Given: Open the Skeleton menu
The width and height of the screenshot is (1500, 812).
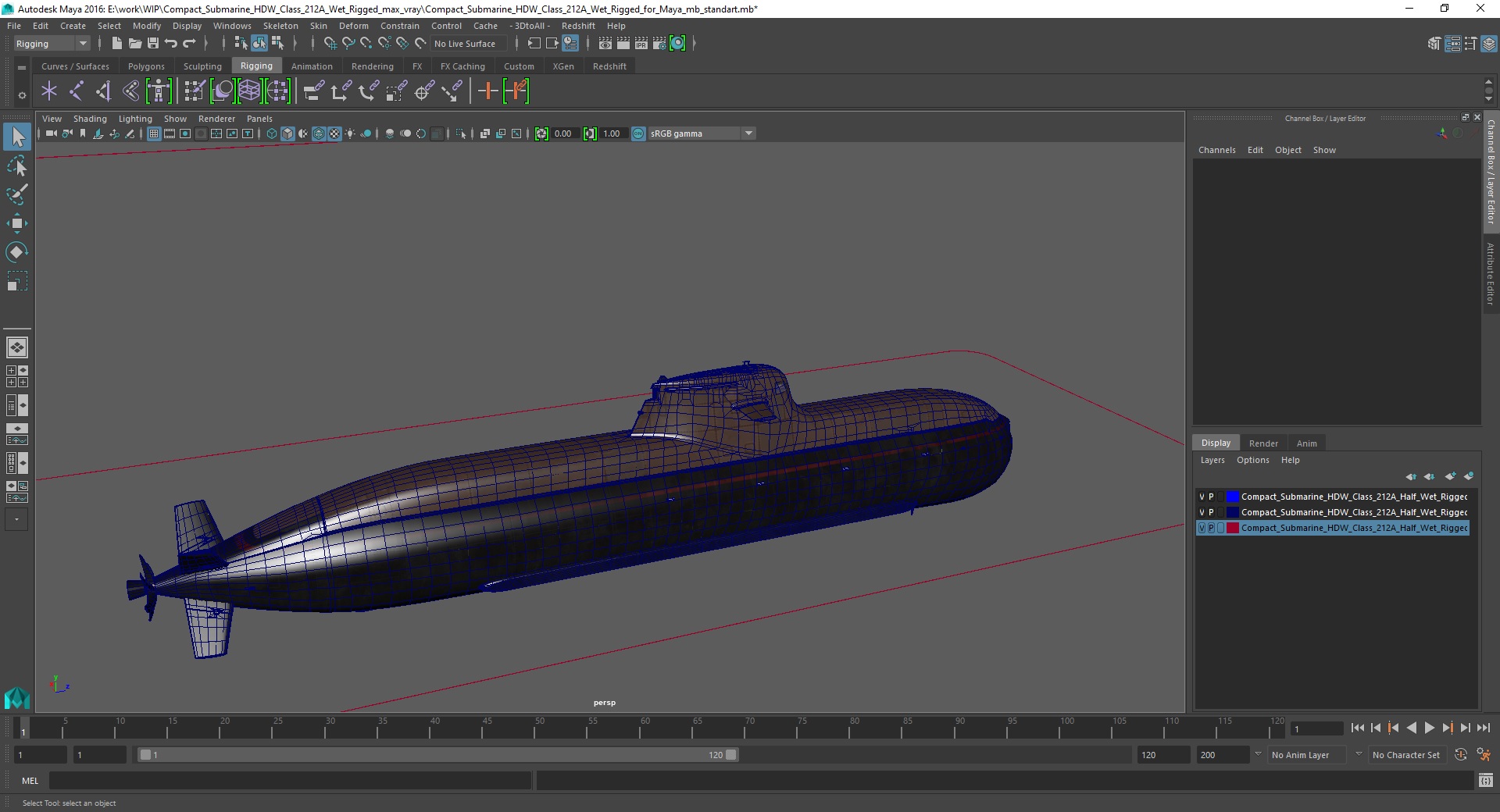Looking at the screenshot, I should coord(280,26).
